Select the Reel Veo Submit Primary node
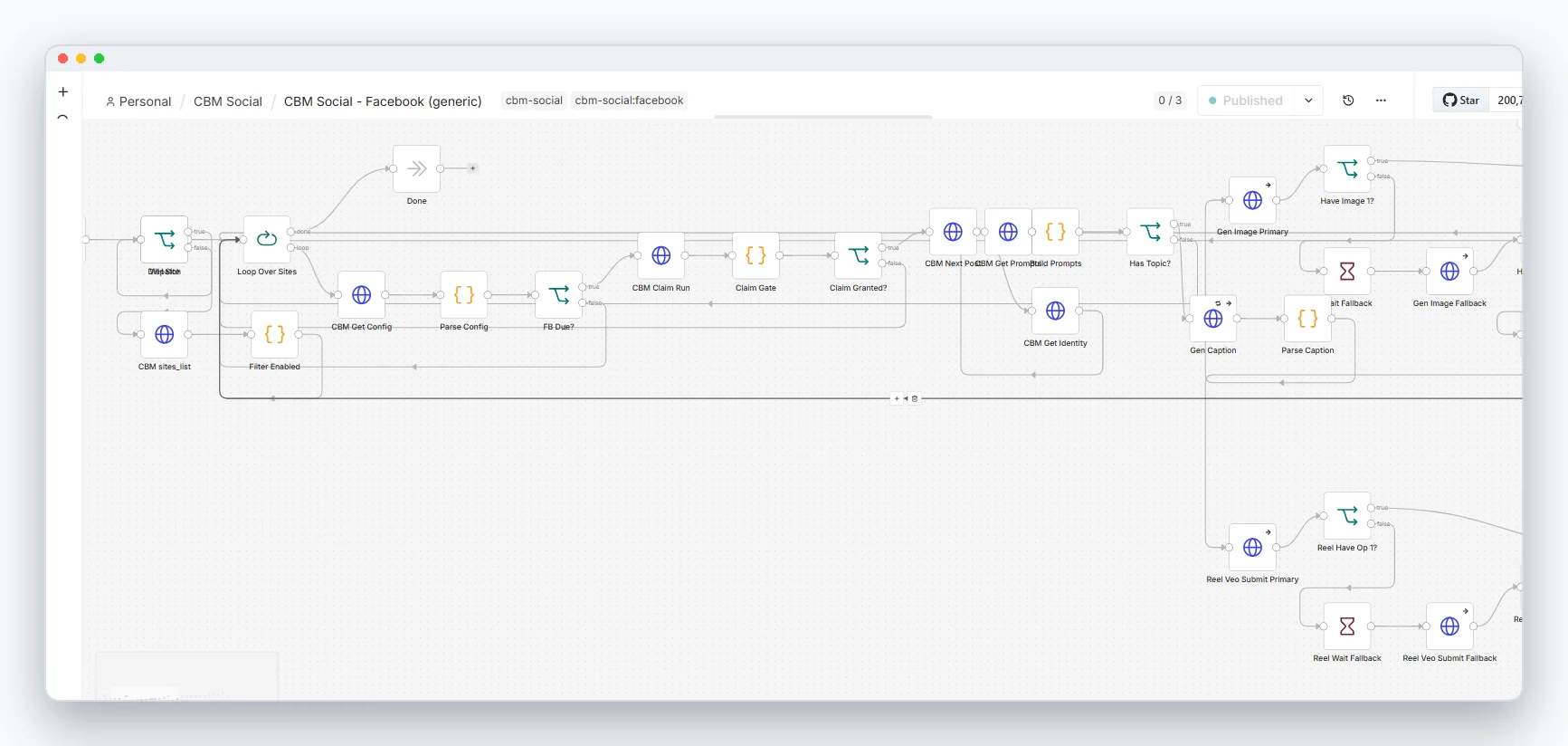 click(1252, 547)
